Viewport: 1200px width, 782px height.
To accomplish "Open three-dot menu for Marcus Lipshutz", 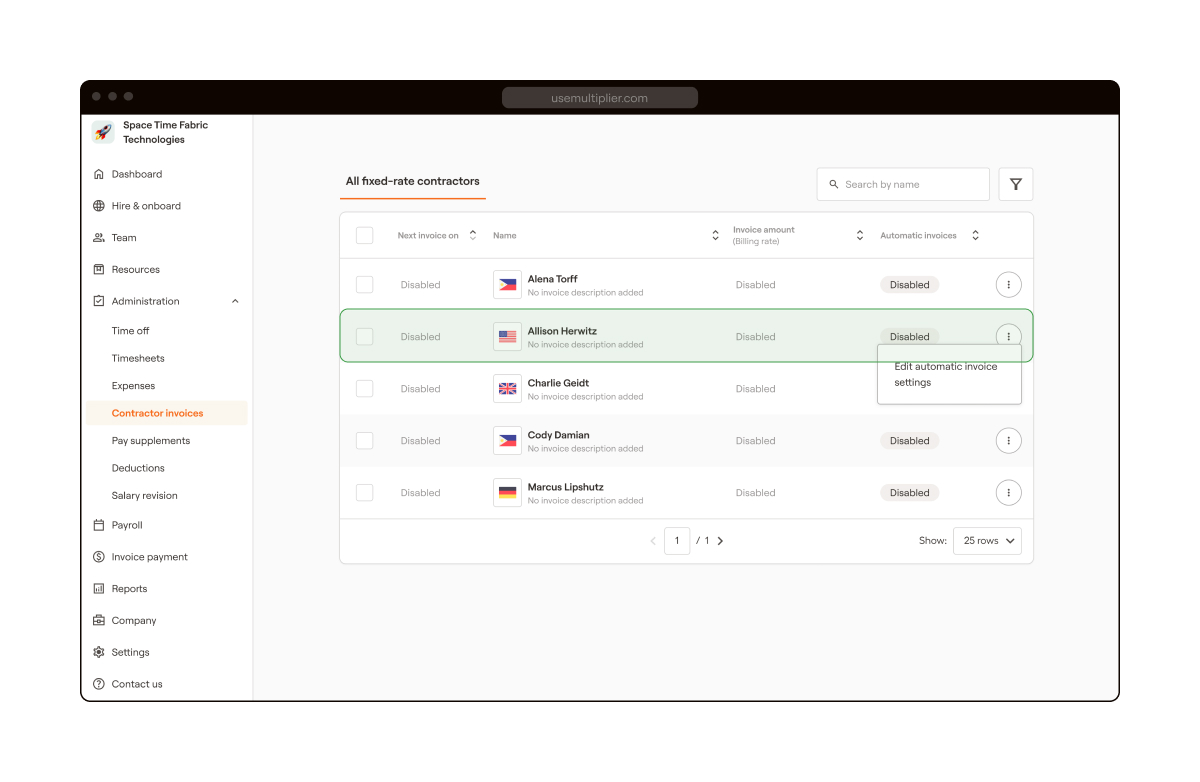I will 1008,493.
